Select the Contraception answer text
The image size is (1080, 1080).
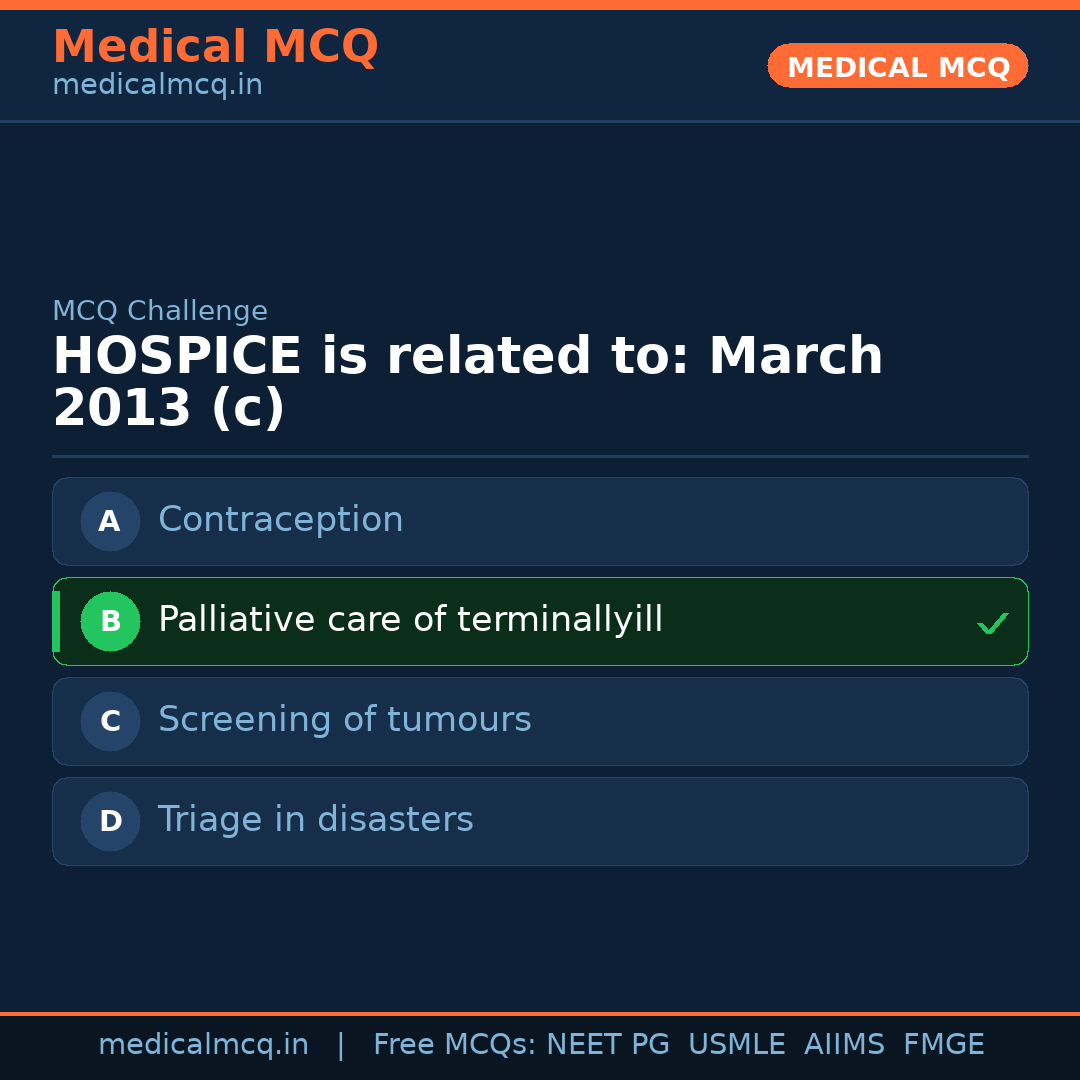tap(280, 520)
